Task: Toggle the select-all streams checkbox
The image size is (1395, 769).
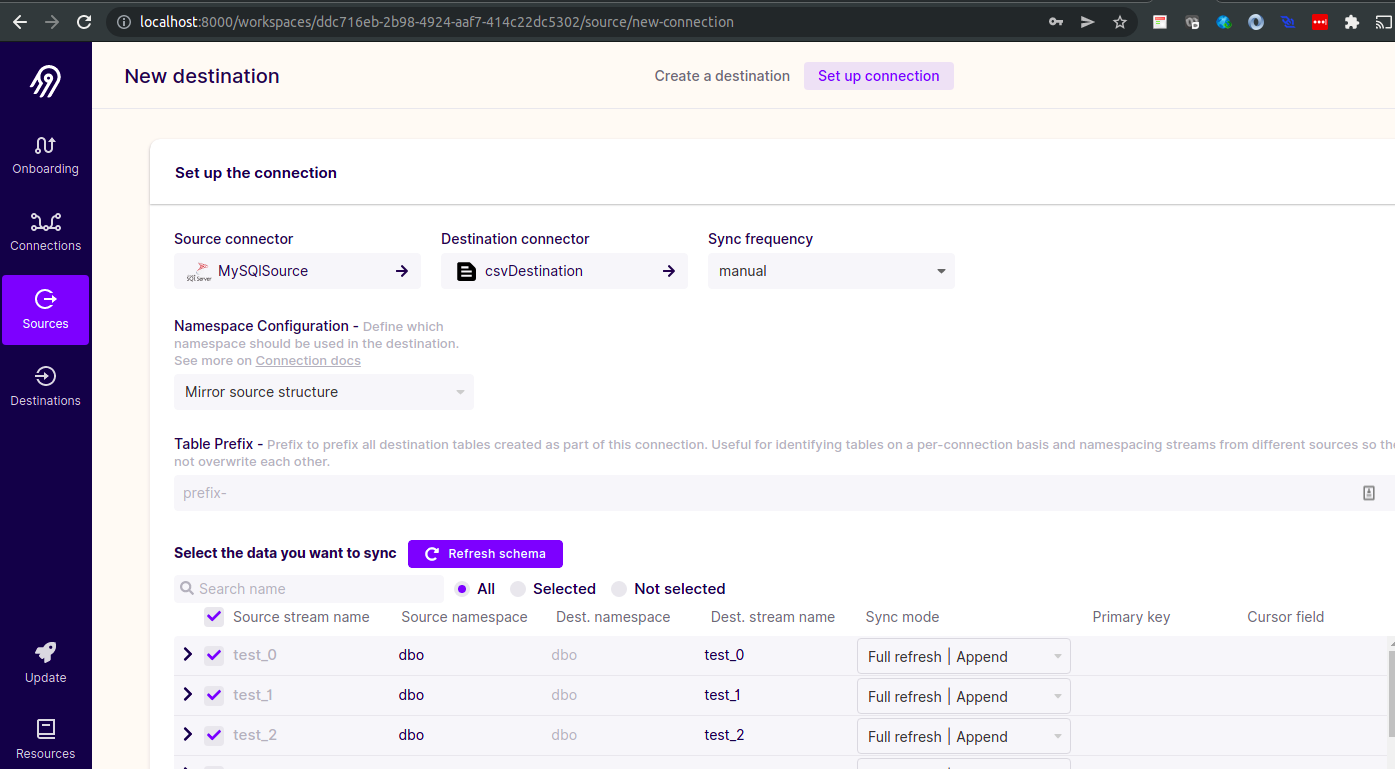Action: pyautogui.click(x=214, y=616)
